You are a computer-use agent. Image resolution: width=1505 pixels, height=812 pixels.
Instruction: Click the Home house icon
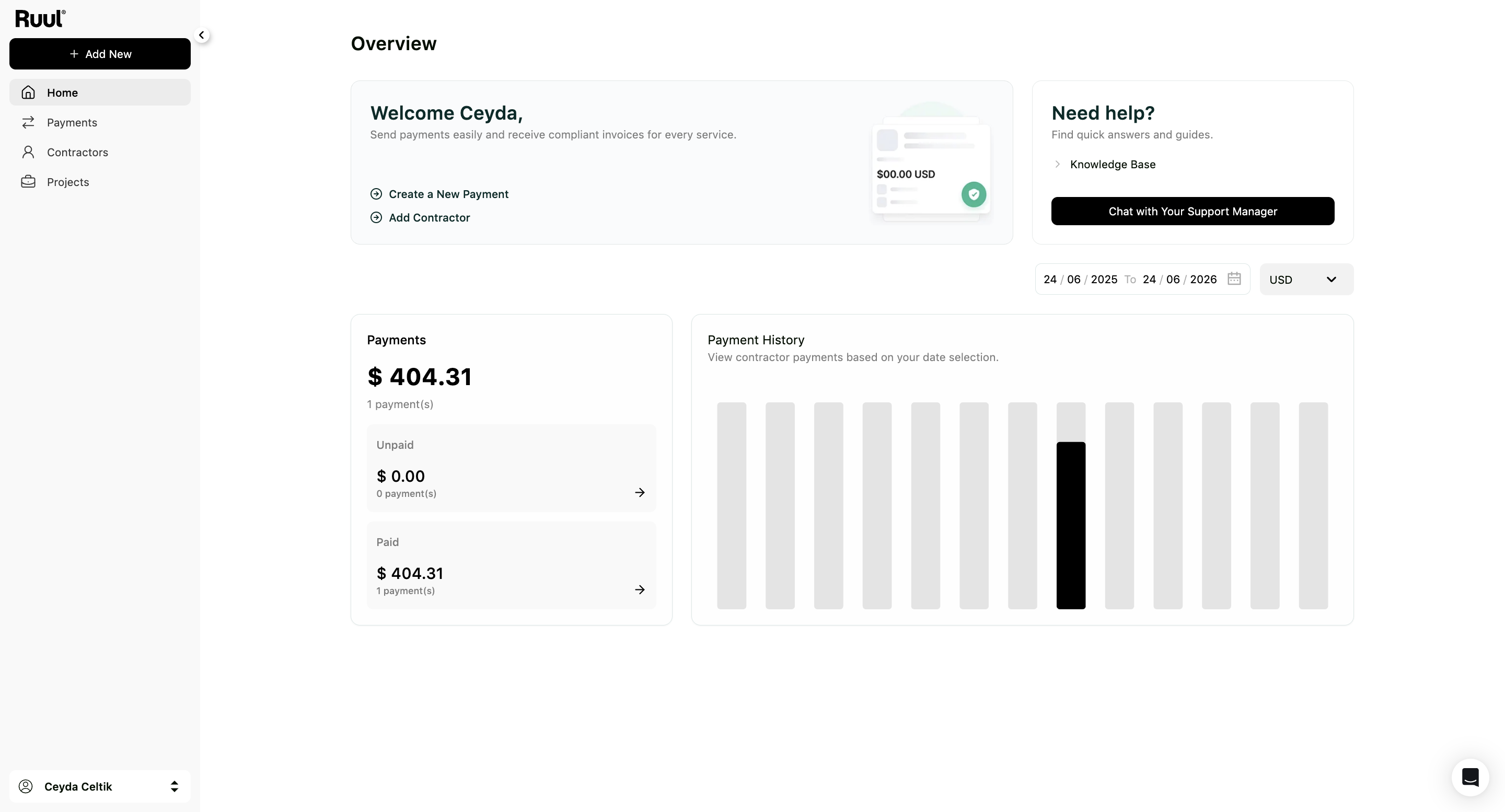coord(28,92)
